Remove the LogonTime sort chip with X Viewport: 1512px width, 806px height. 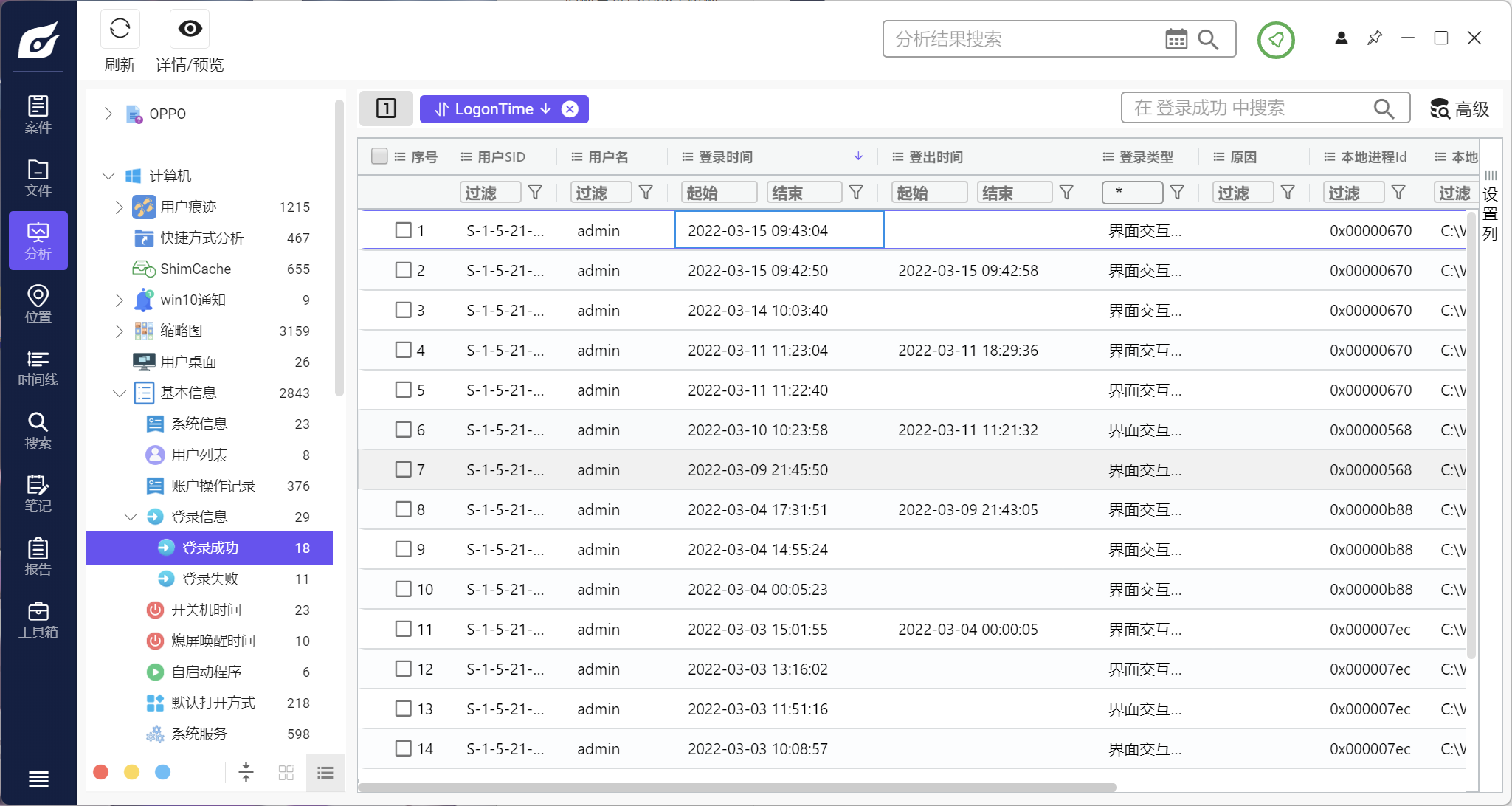(570, 109)
